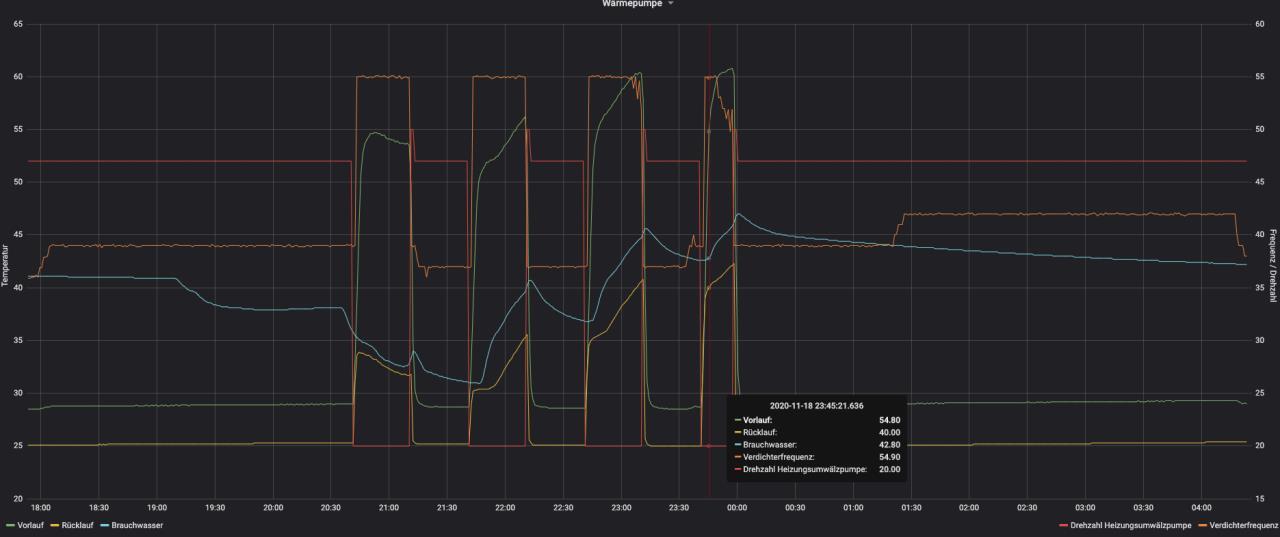Click the Temperatur left axis label
Screen dimensions: 1280x537
click(x=6, y=260)
